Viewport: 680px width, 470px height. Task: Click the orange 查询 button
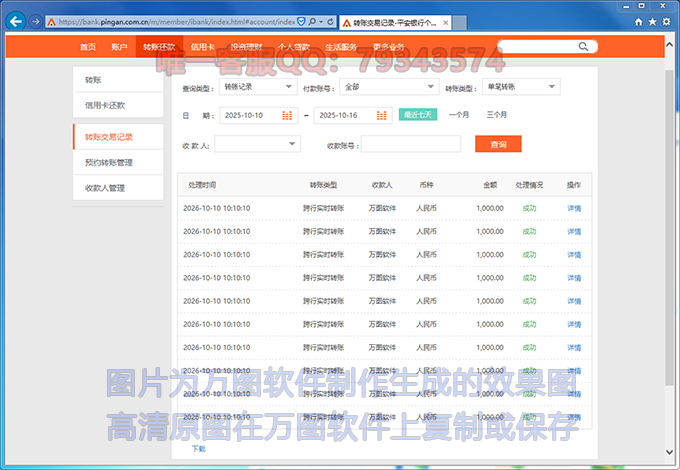pyautogui.click(x=498, y=145)
